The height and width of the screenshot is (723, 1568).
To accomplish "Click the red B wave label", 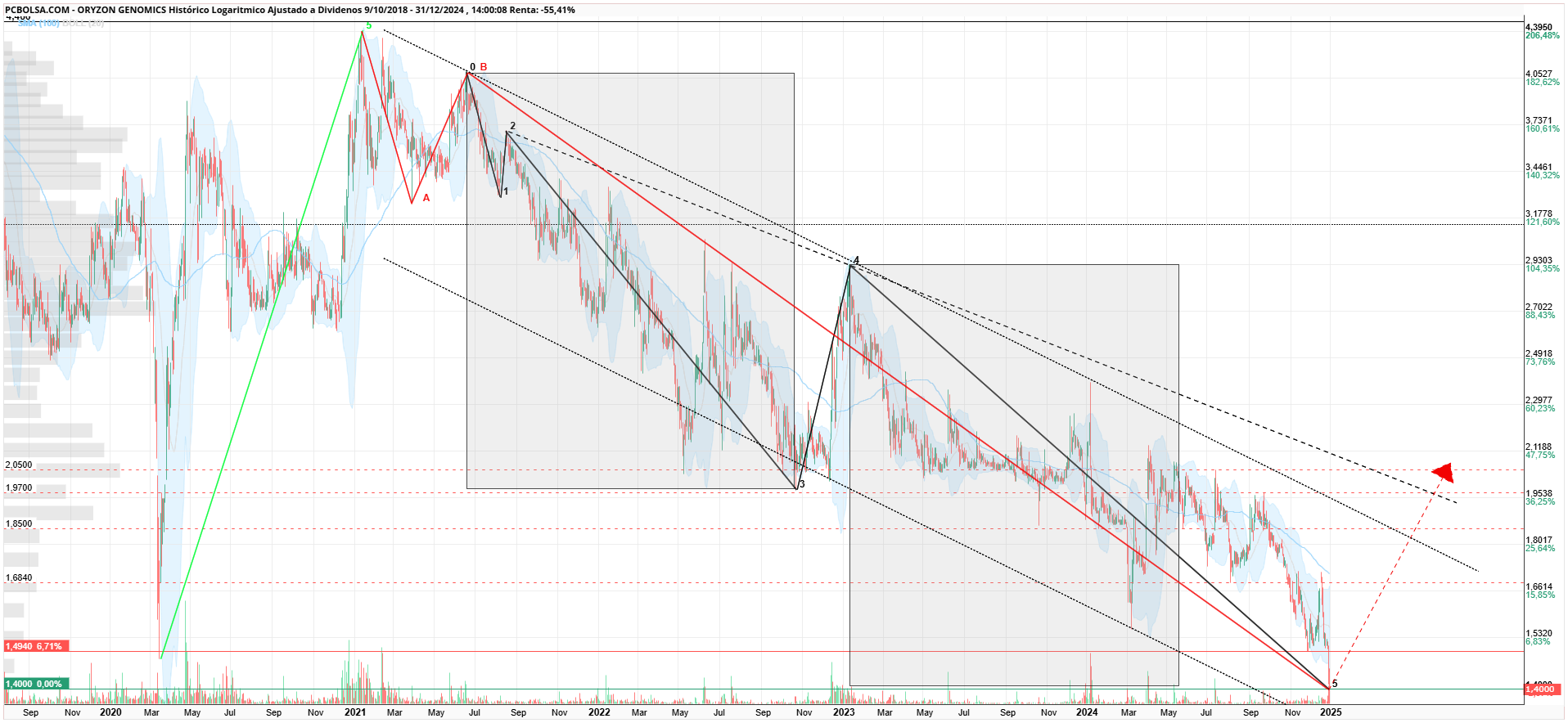I will [x=484, y=67].
